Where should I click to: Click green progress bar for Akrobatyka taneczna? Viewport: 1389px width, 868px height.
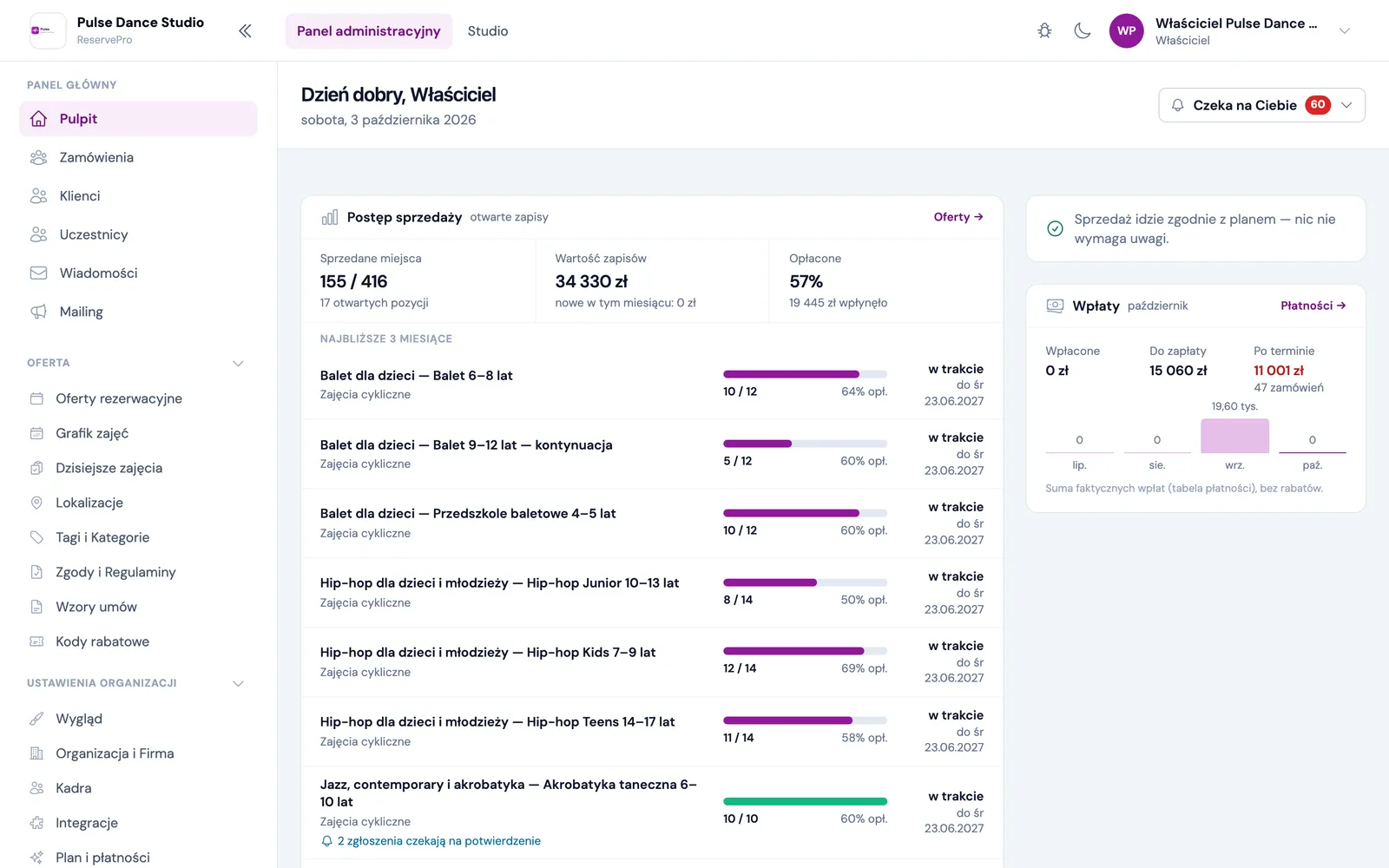click(x=805, y=801)
